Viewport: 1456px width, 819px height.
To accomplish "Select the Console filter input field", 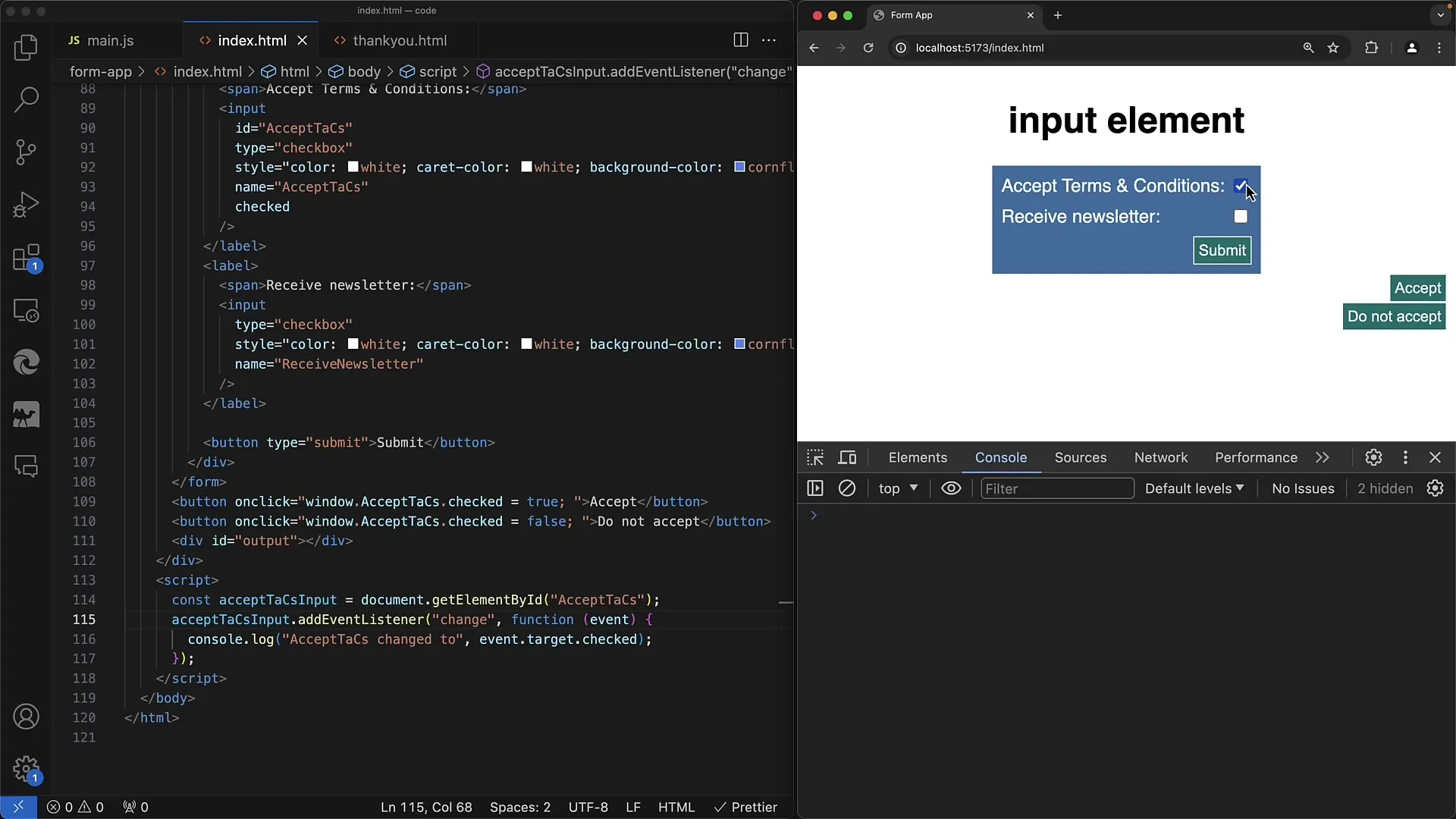I will [1056, 488].
